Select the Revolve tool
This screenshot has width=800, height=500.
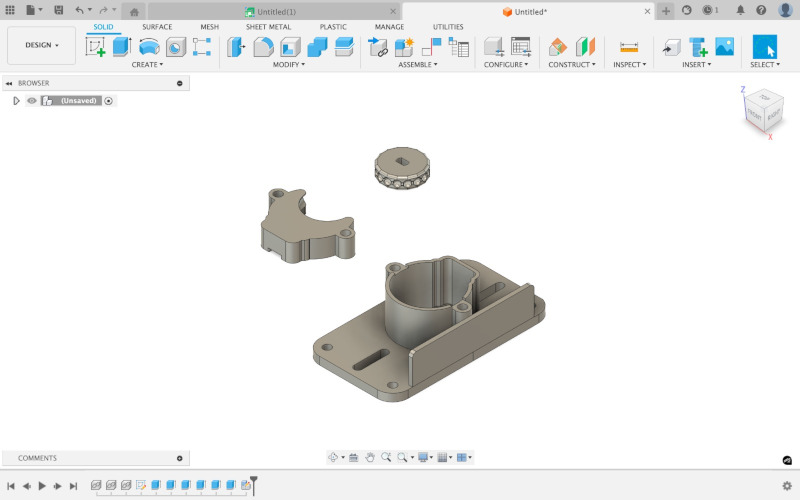point(149,47)
